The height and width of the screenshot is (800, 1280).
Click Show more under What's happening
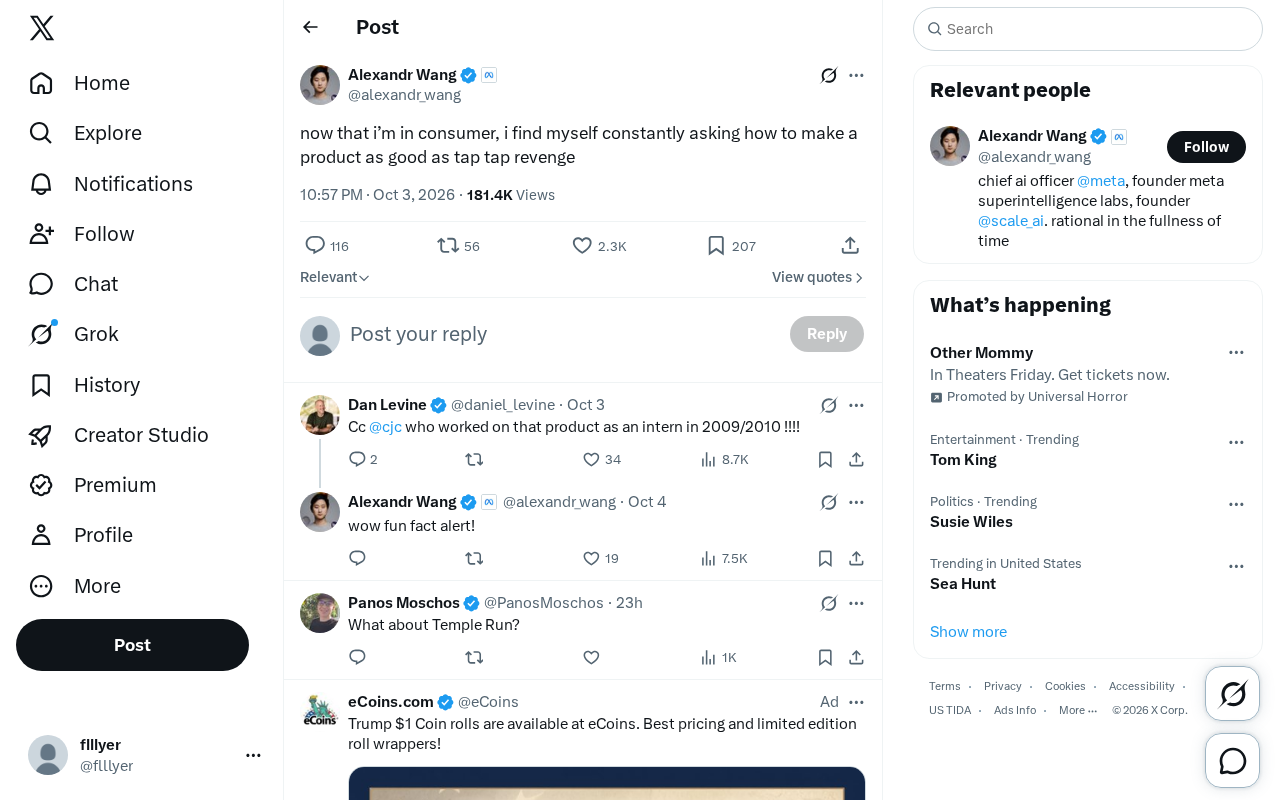point(968,632)
